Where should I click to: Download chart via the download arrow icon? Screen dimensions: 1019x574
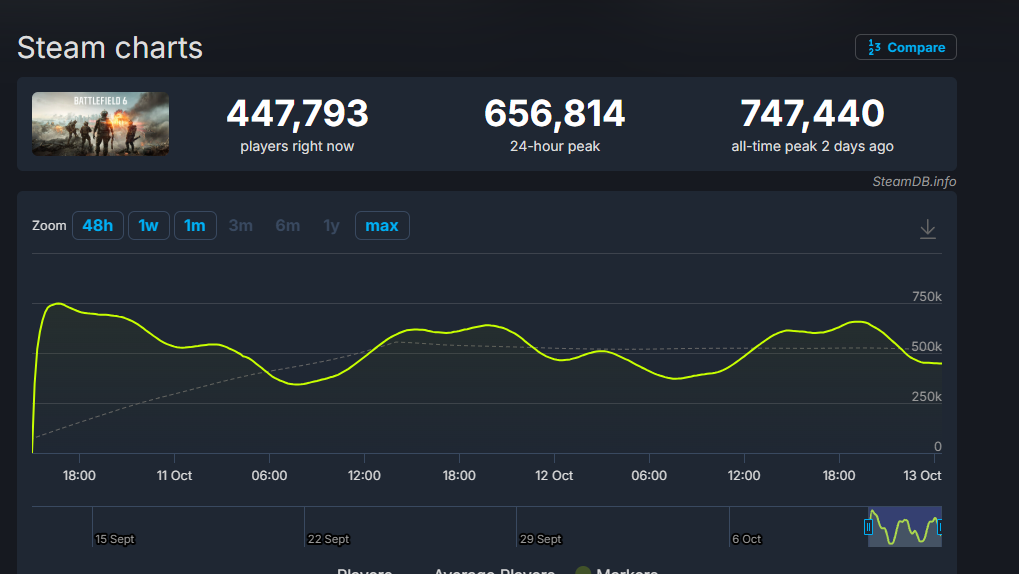click(927, 229)
